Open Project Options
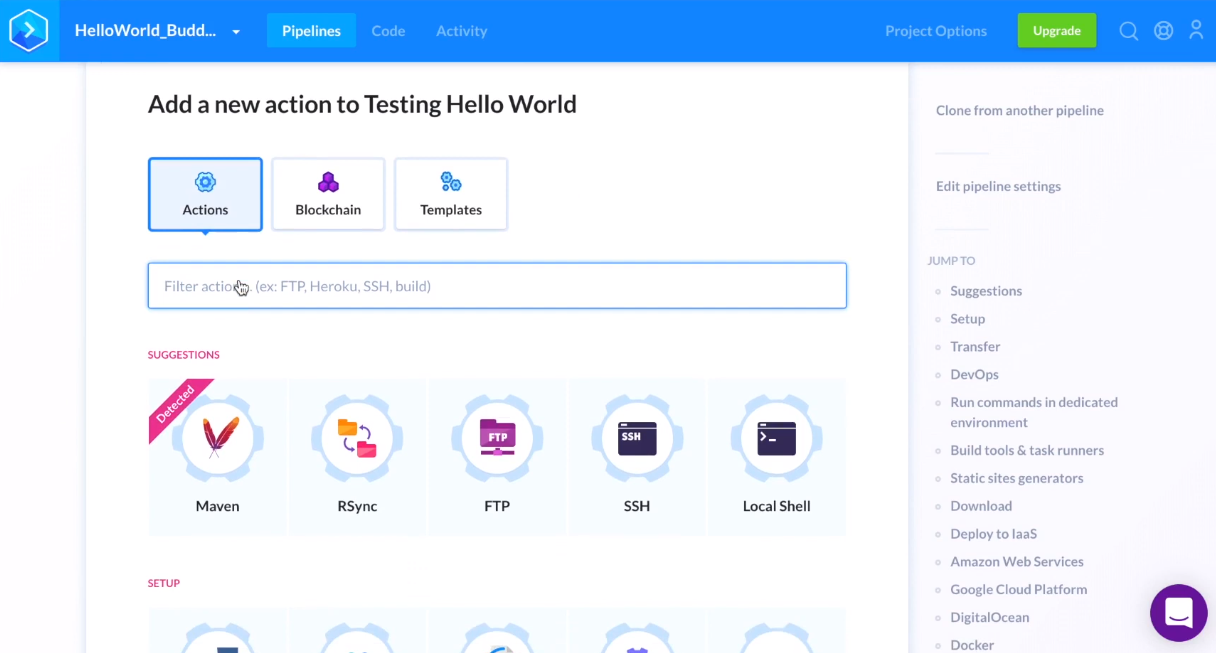The width and height of the screenshot is (1216, 653). pos(935,30)
